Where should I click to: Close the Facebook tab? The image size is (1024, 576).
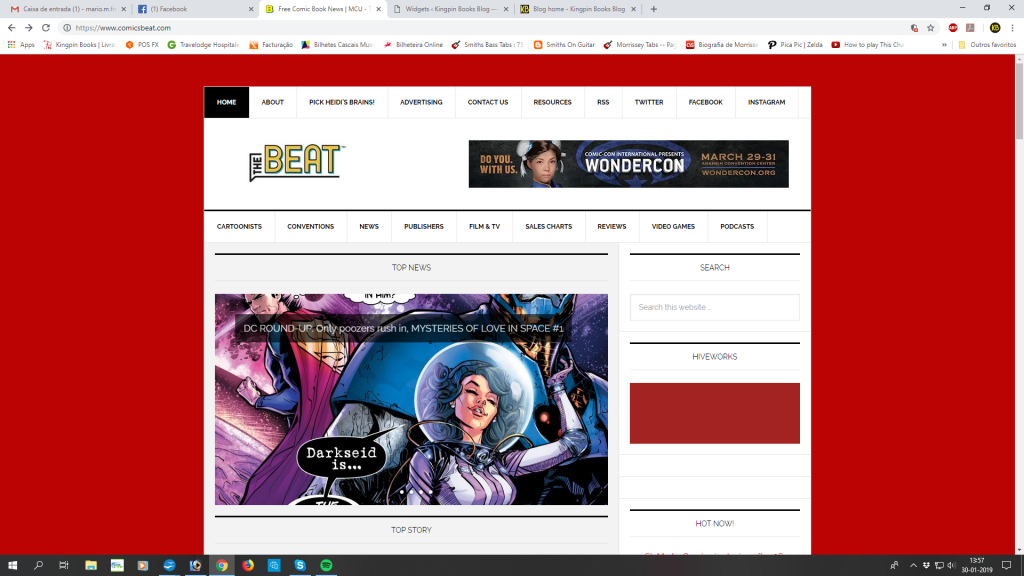251,9
